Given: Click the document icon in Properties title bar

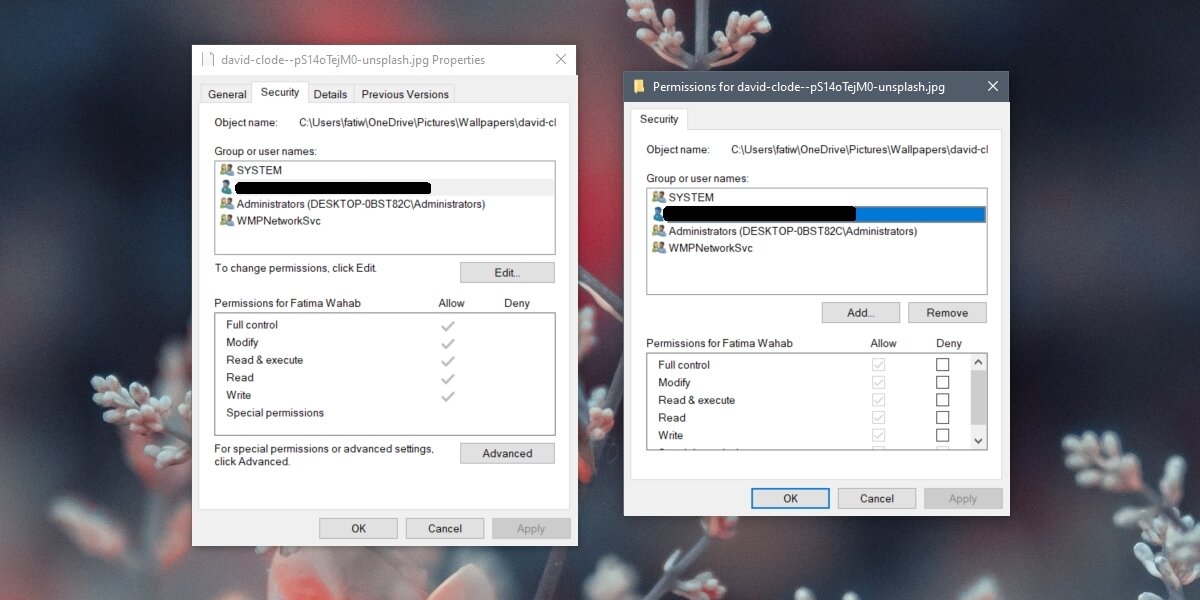Looking at the screenshot, I should coord(210,59).
